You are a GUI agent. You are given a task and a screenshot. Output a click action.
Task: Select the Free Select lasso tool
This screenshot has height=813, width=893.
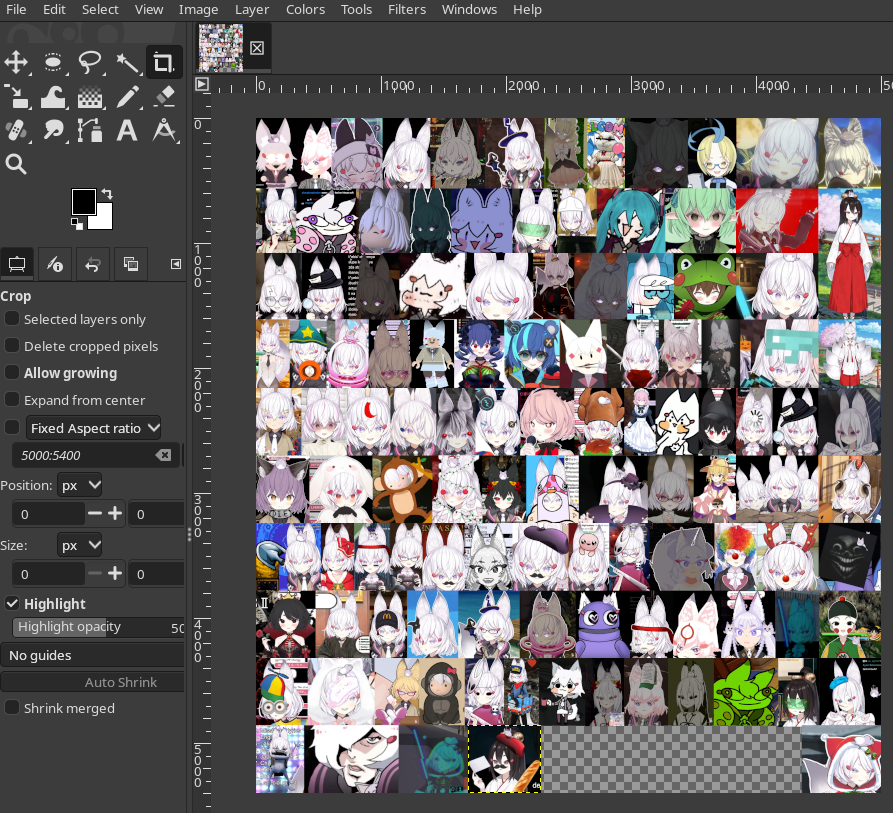90,62
